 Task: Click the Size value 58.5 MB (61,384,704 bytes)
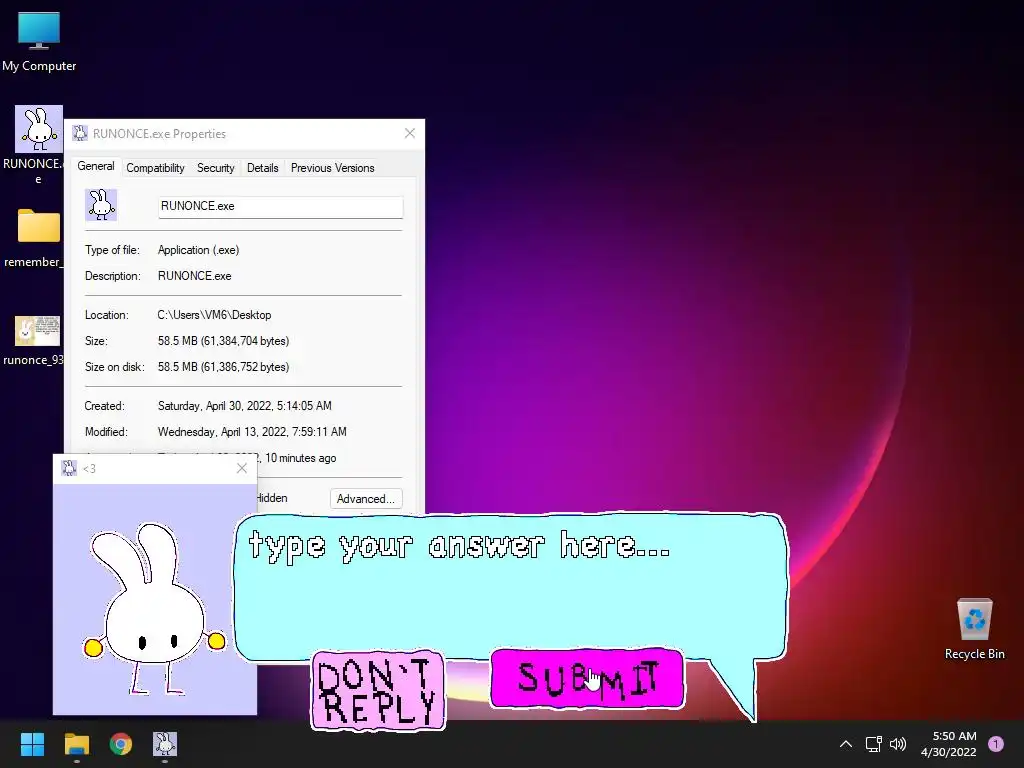tap(223, 341)
